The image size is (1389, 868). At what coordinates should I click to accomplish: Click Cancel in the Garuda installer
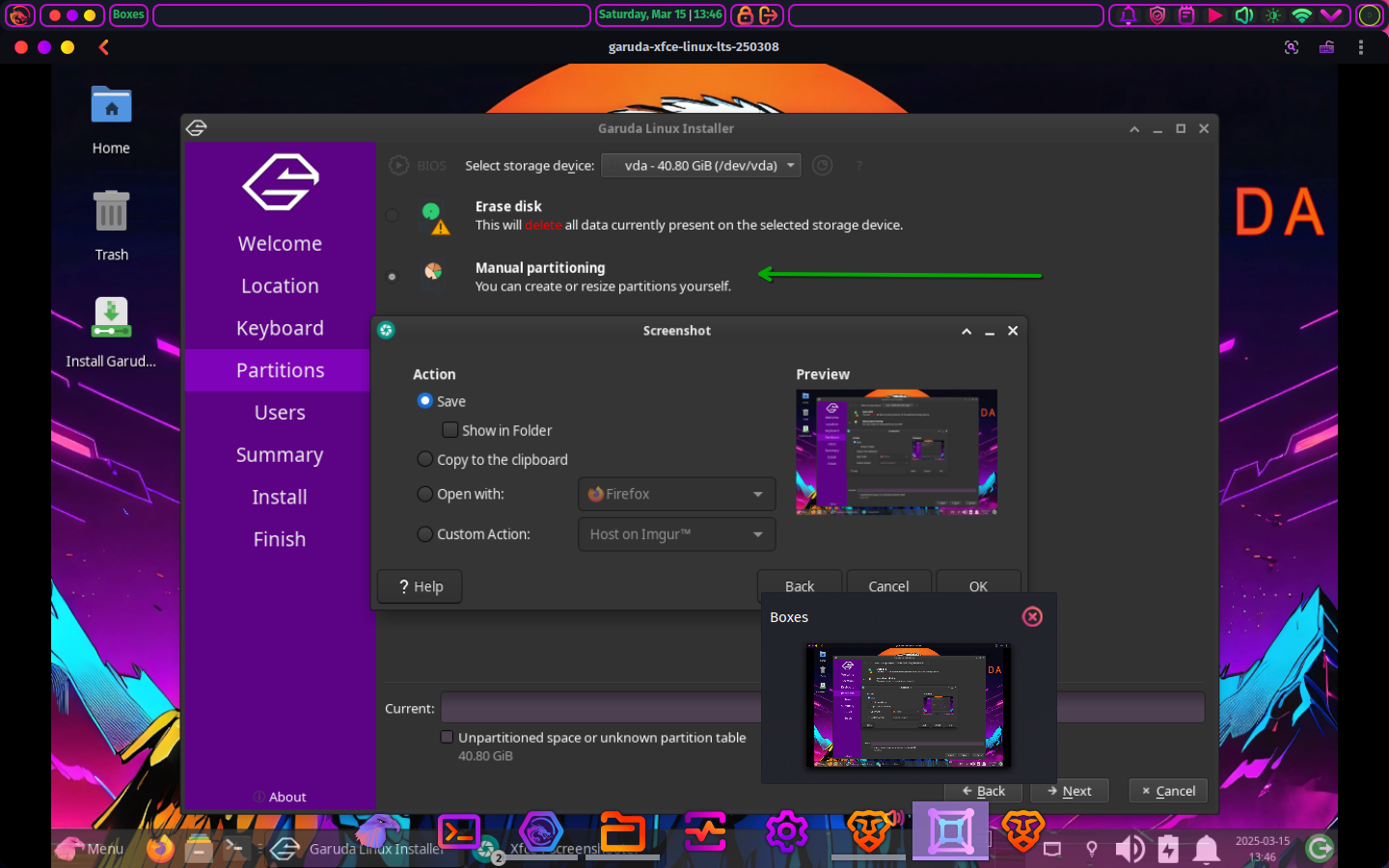click(x=1168, y=791)
